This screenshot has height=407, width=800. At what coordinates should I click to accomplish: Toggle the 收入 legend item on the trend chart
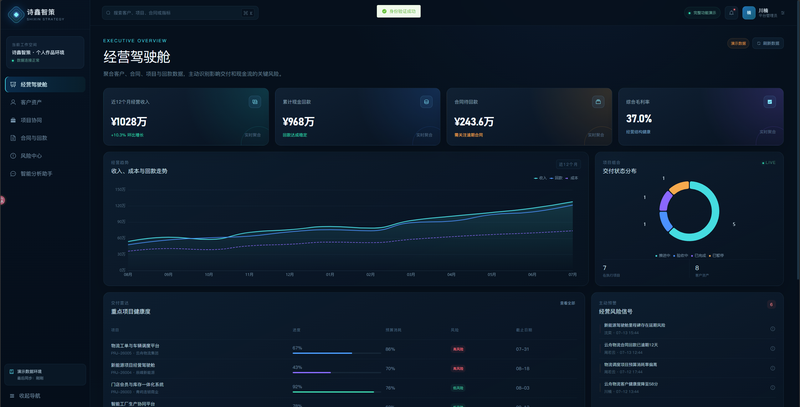tap(540, 178)
